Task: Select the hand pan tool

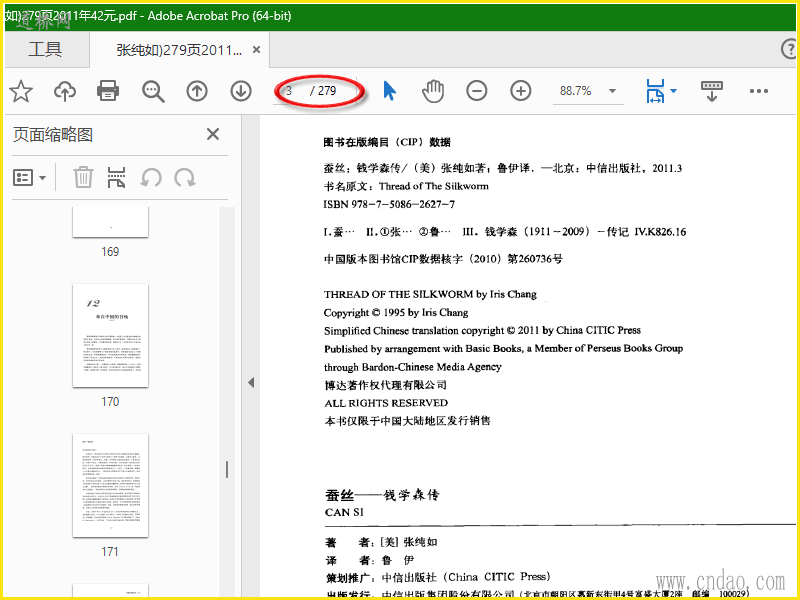Action: (x=433, y=91)
